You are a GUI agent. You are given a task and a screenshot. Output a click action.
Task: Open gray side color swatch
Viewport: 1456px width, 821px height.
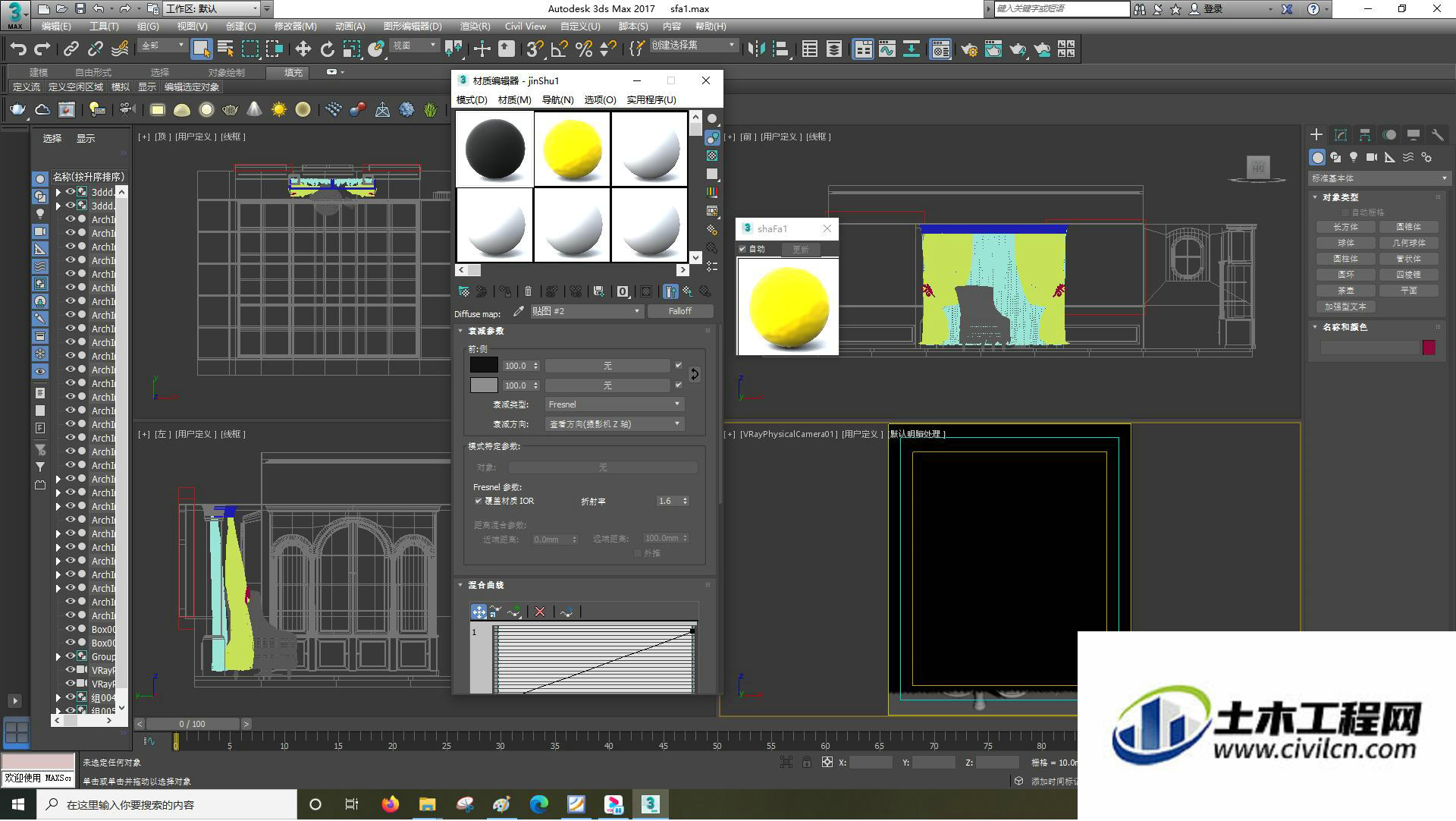coord(484,385)
